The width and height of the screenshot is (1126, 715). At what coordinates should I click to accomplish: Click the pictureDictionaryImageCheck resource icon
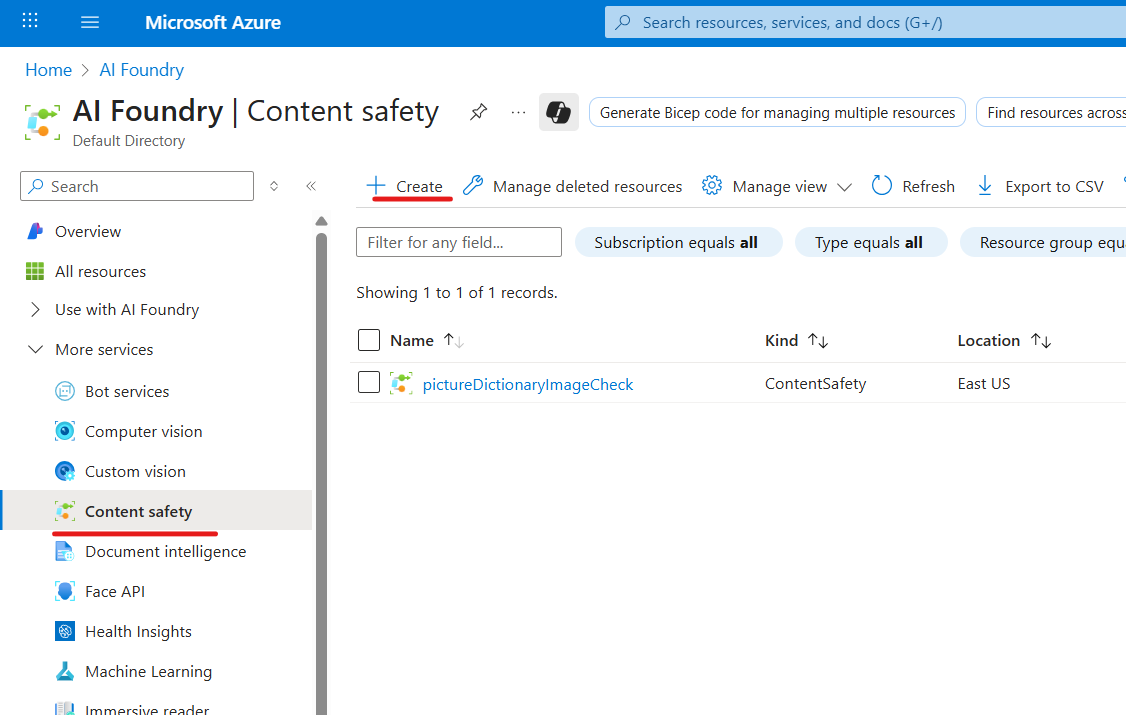pos(401,383)
